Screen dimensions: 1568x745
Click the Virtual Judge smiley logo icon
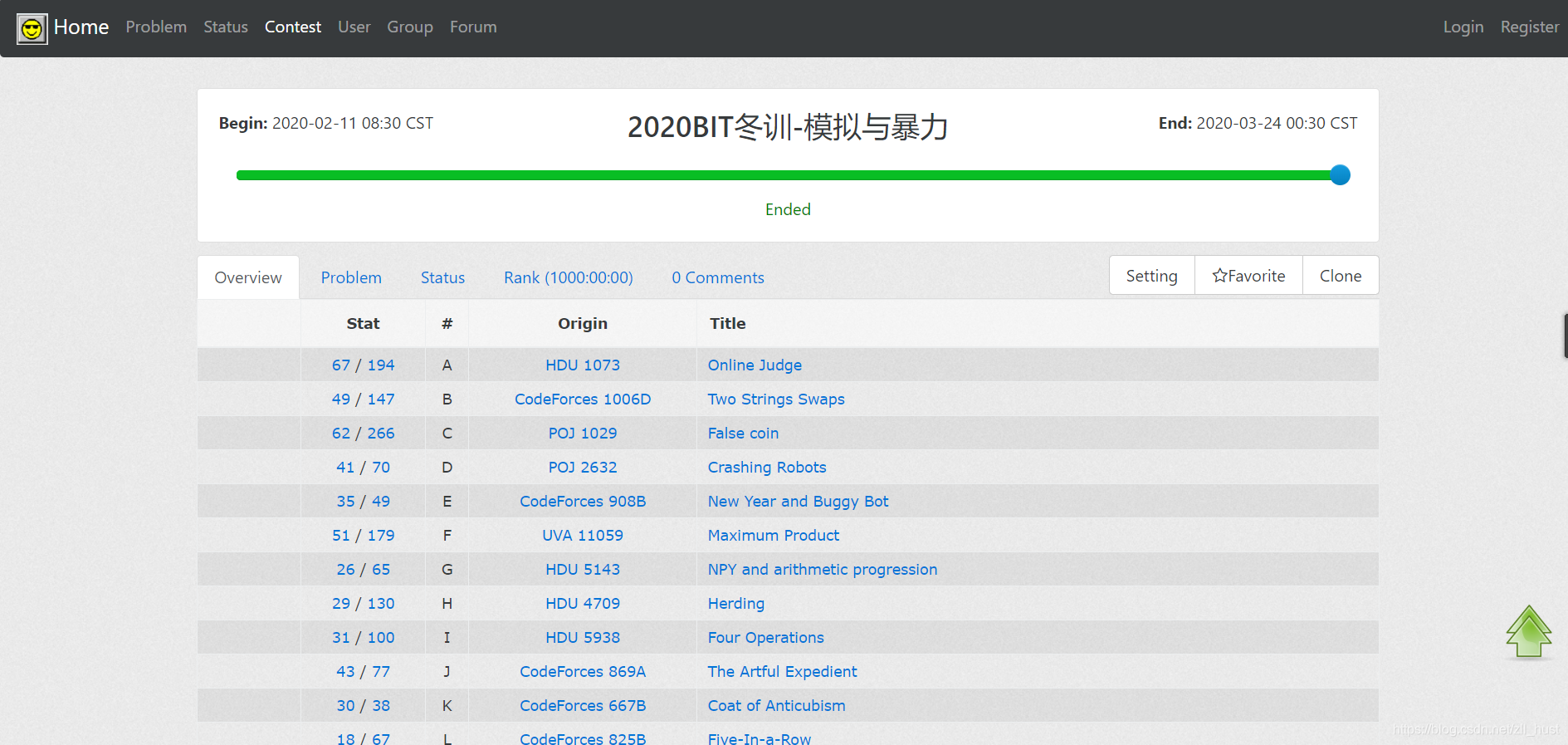(32, 29)
